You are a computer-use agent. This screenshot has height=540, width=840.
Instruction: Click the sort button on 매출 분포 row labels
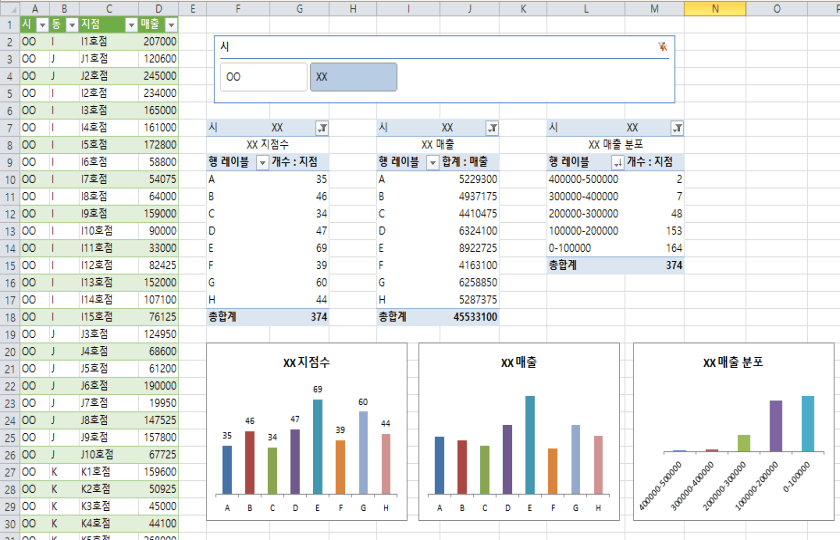(617, 162)
